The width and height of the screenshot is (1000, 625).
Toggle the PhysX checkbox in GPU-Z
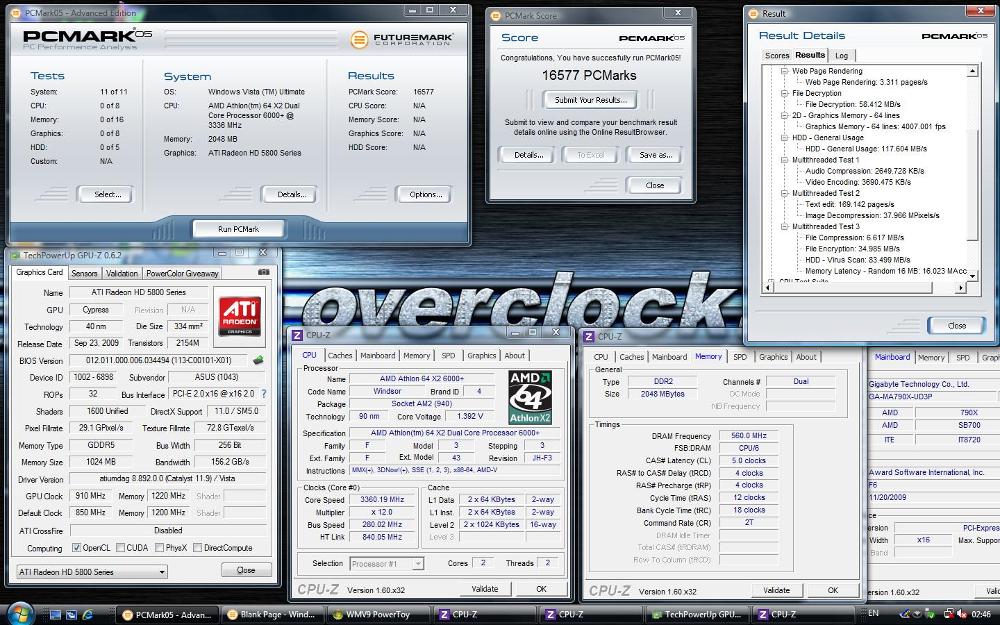click(159, 548)
